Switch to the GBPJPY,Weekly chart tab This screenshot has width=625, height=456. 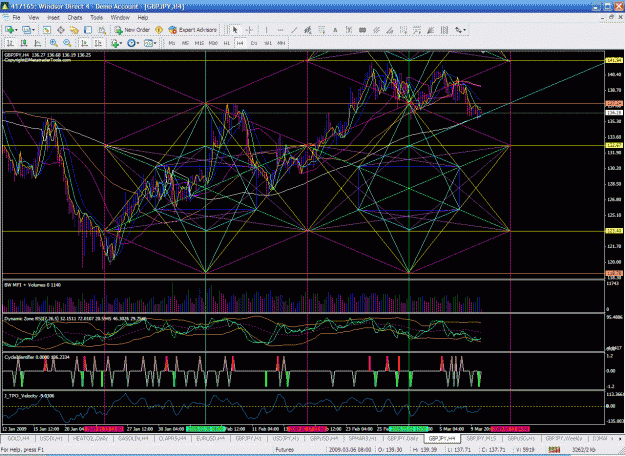coord(564,438)
